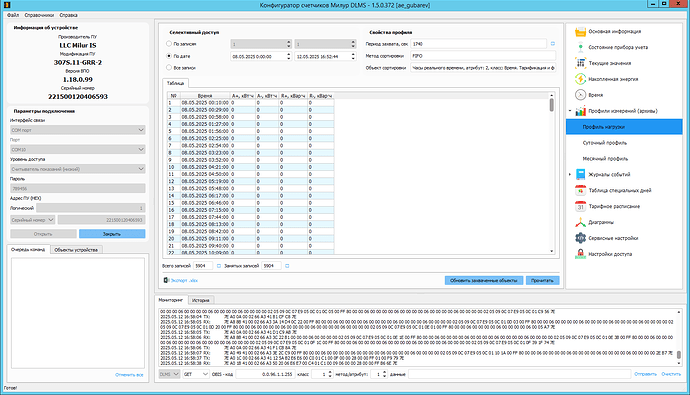Collapse the Профили измерений tree node

click(x=570, y=111)
